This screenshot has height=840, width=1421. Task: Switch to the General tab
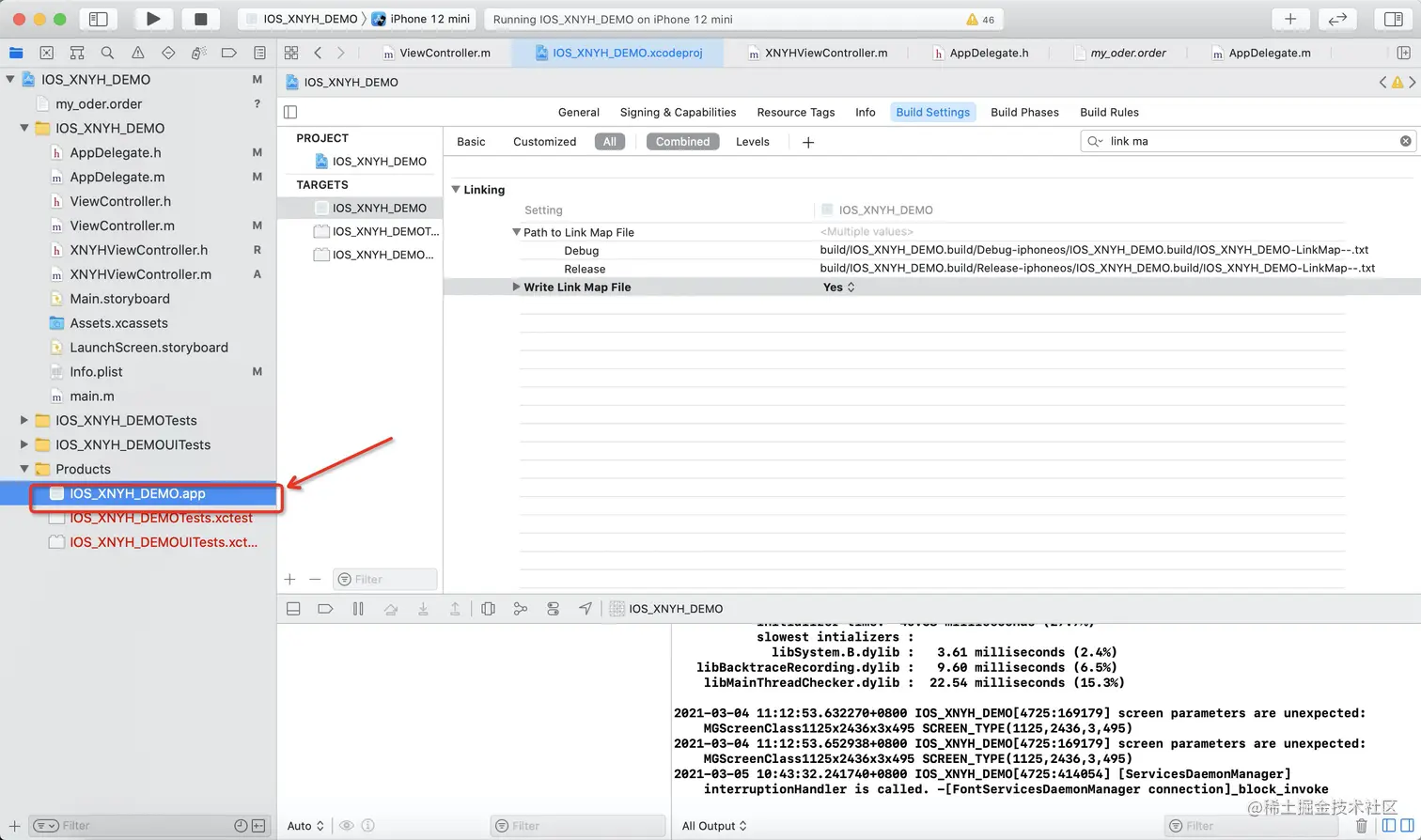tap(579, 112)
